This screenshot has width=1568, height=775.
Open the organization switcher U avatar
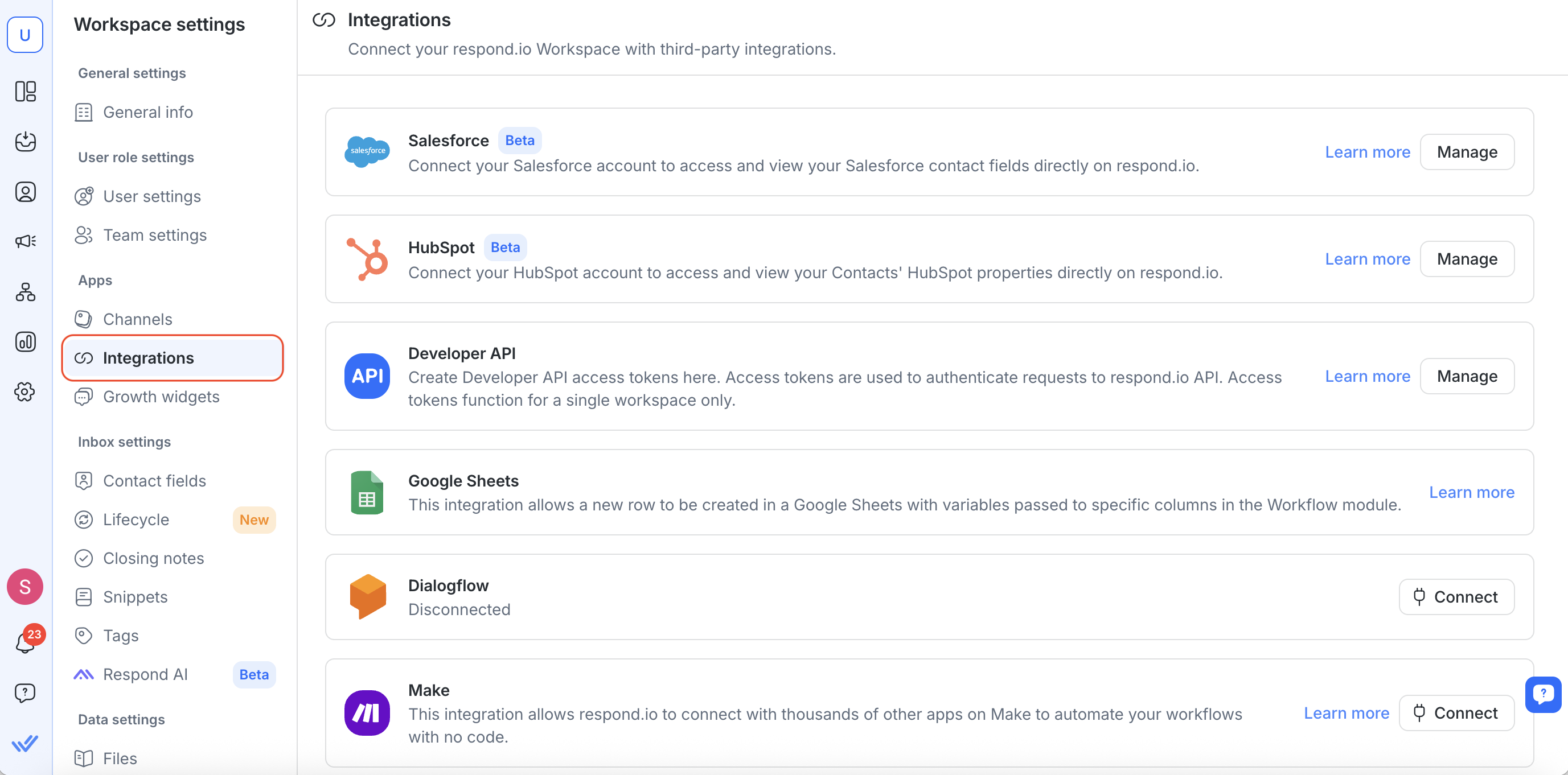pos(25,35)
